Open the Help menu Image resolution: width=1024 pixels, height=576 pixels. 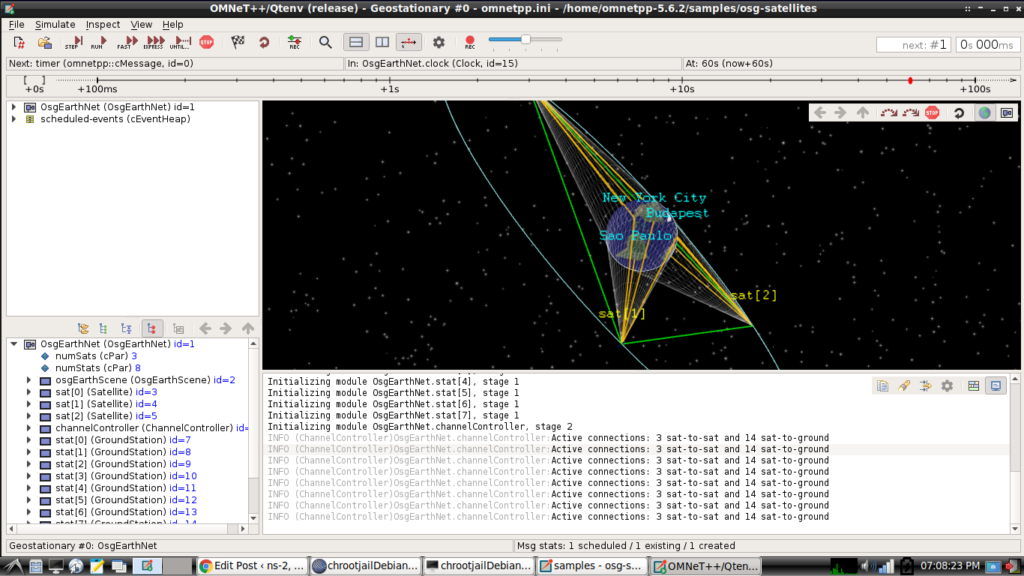point(172,24)
